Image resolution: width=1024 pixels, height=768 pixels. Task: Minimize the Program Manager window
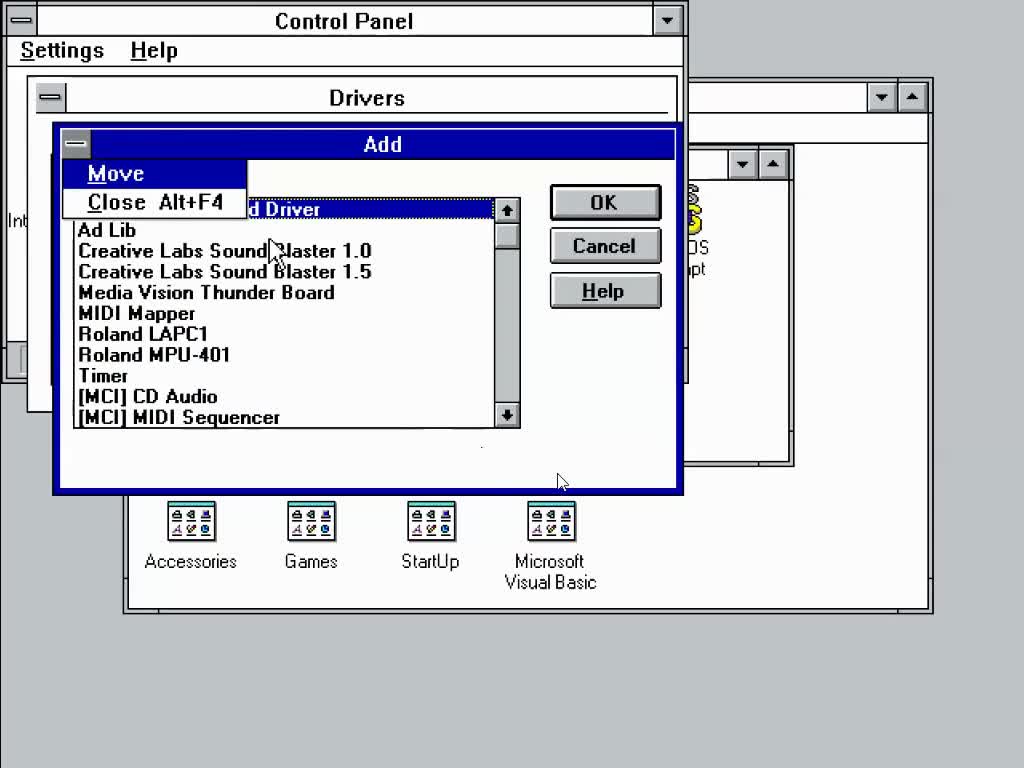point(882,97)
